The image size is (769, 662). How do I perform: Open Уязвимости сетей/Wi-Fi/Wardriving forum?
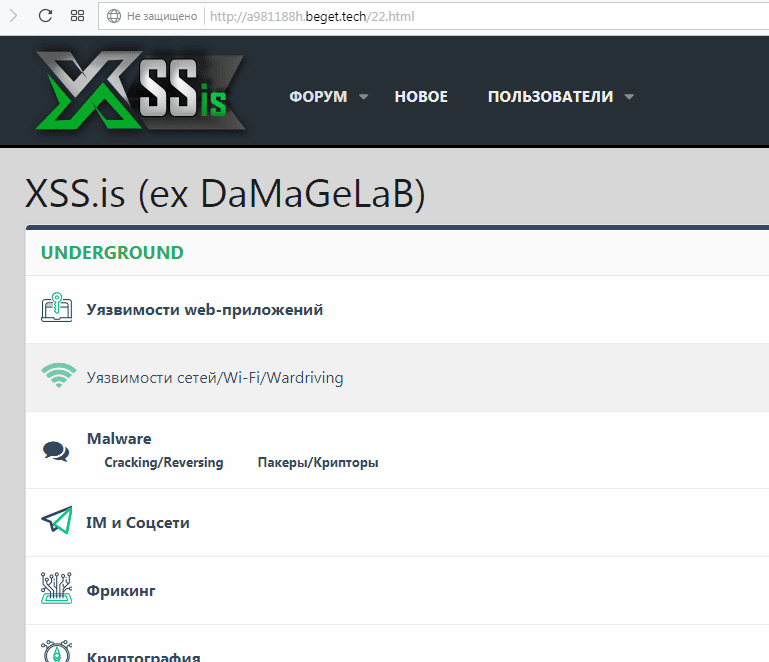click(x=215, y=378)
